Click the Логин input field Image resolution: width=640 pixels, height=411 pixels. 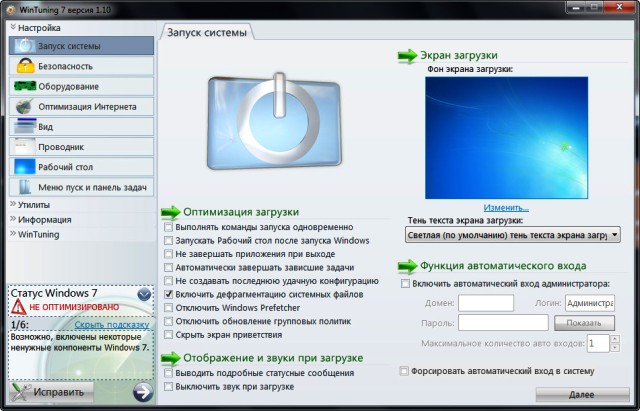click(x=590, y=303)
